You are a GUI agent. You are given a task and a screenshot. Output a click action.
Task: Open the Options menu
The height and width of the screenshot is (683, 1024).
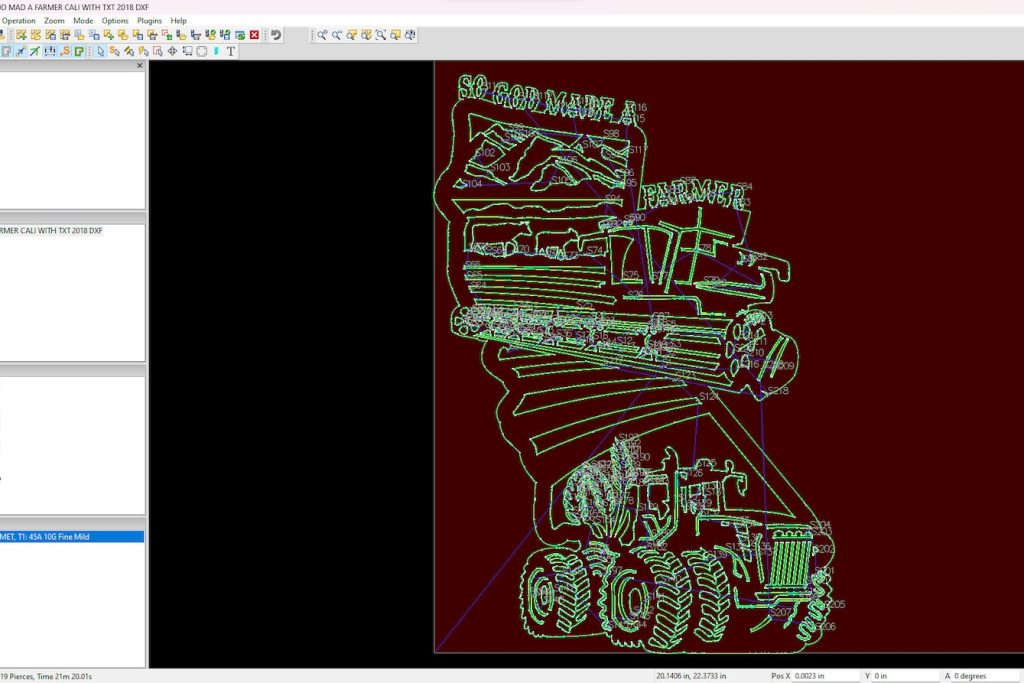pos(115,20)
